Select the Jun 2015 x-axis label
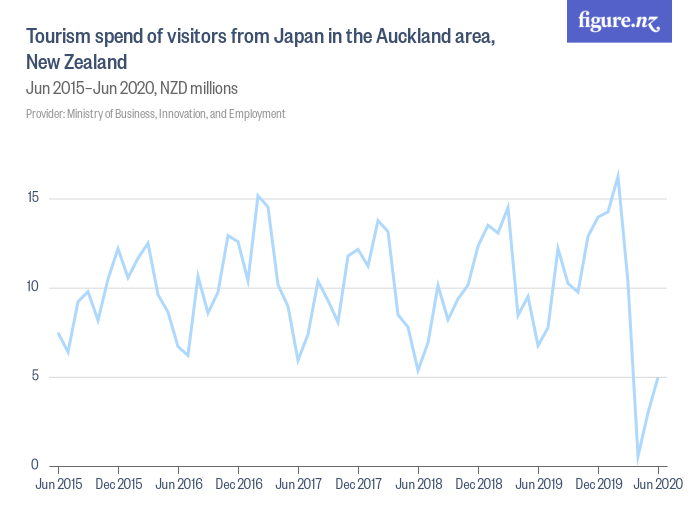Viewport: 700px width, 525px height. point(58,485)
